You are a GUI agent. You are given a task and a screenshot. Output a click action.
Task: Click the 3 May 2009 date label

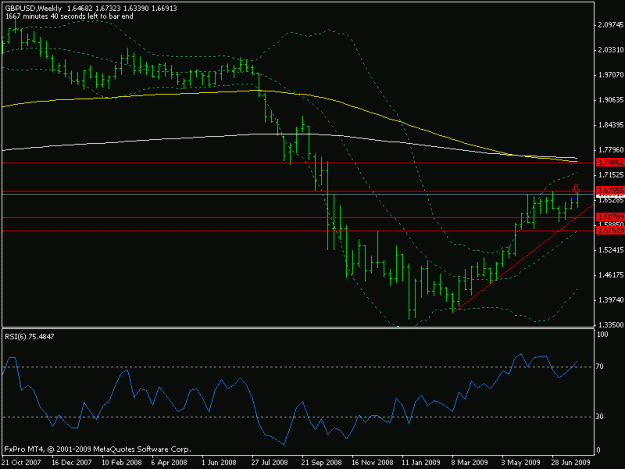pyautogui.click(x=521, y=463)
